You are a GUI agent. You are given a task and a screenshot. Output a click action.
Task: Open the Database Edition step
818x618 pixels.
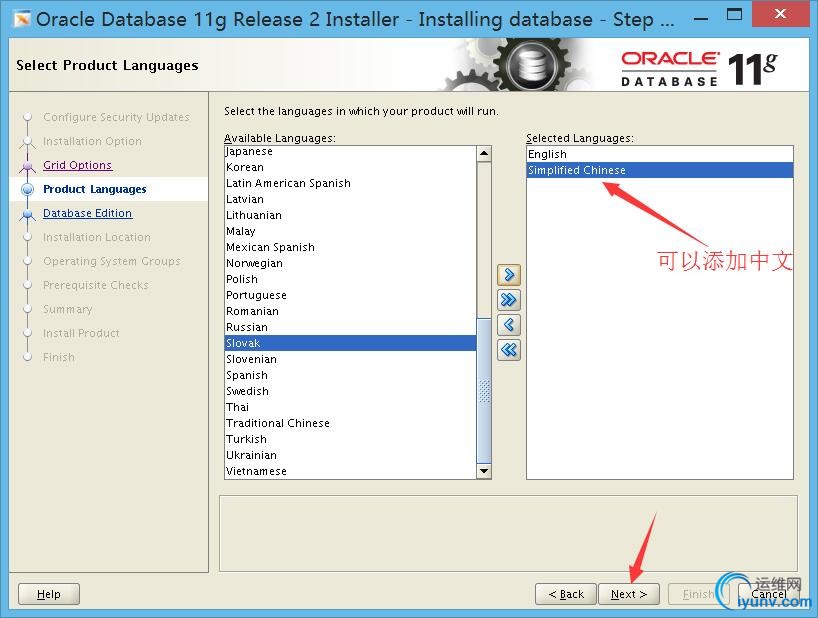click(x=87, y=213)
